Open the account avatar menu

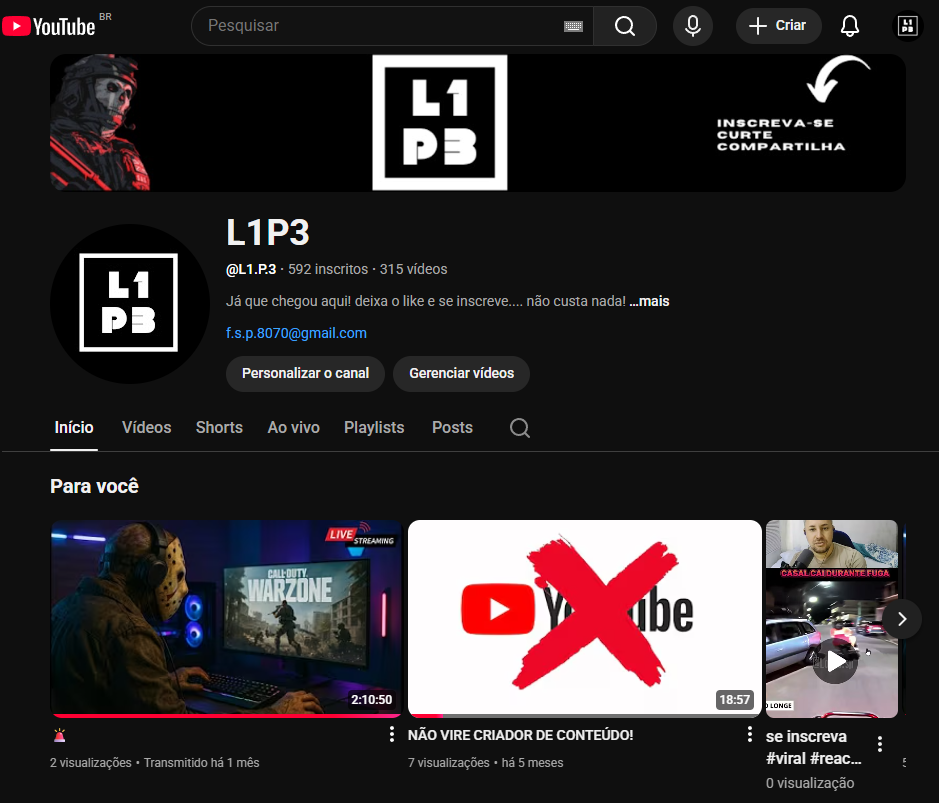click(907, 26)
